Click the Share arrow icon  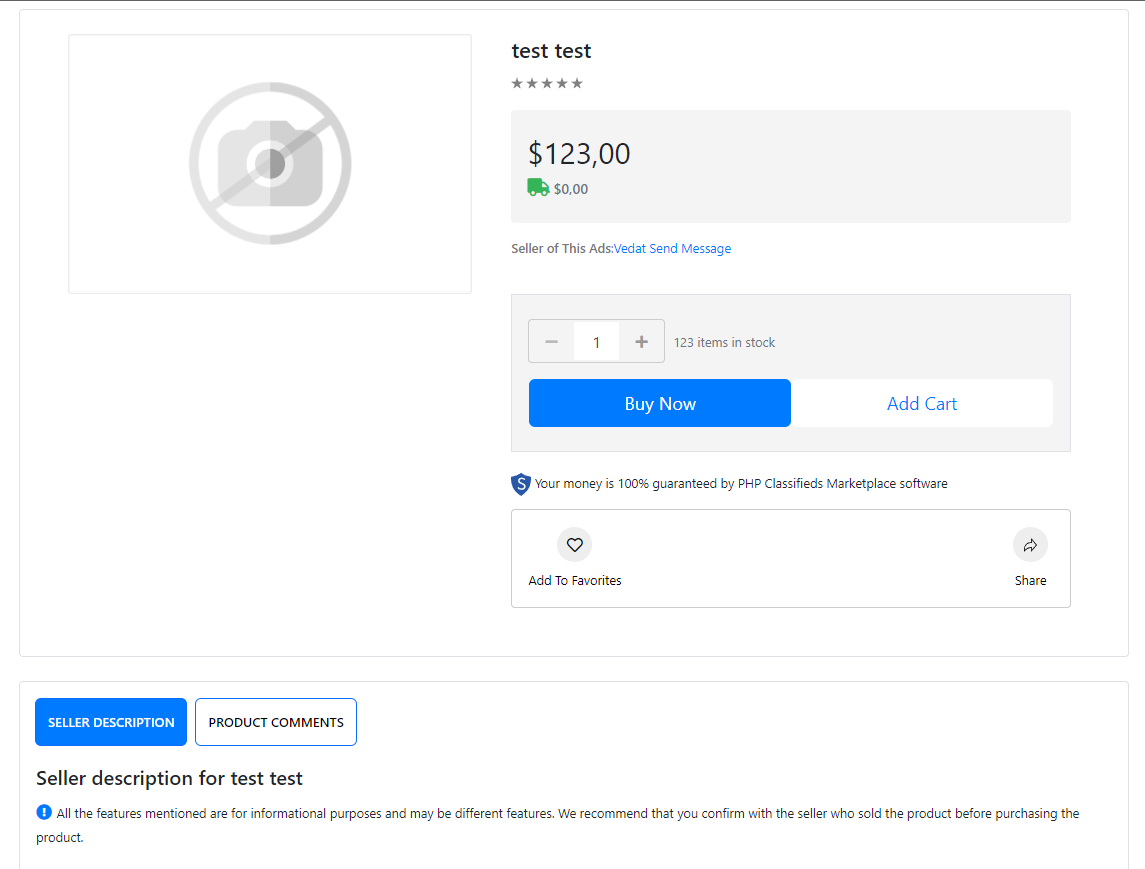[1030, 545]
